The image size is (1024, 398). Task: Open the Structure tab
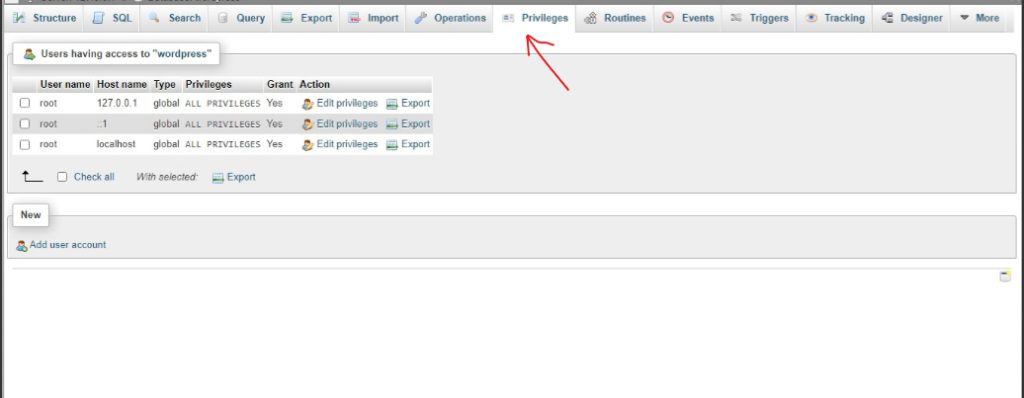pyautogui.click(x=44, y=18)
